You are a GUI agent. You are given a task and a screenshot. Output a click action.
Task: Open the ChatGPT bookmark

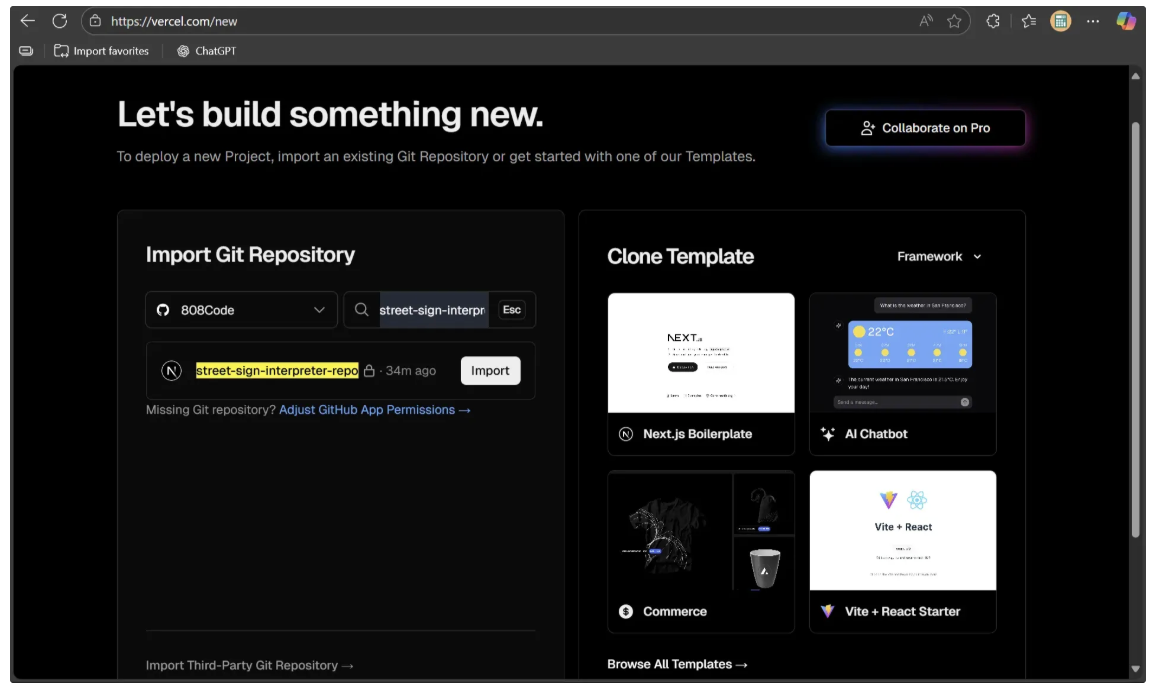[x=206, y=51]
